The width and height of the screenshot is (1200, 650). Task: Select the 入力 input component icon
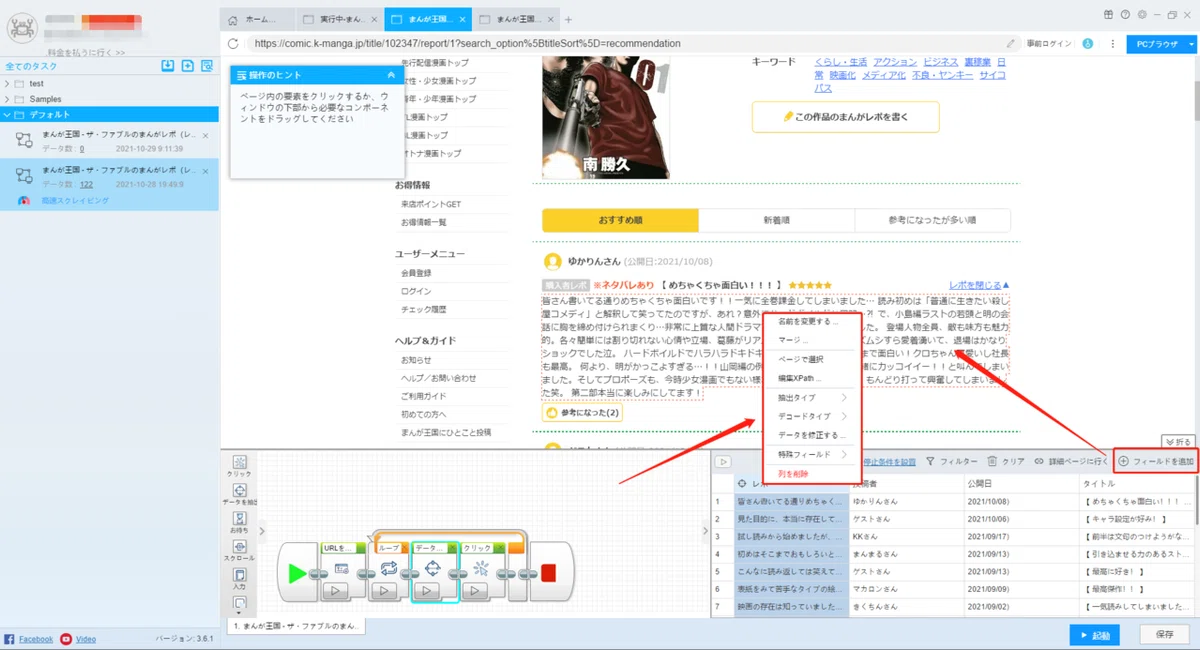click(x=239, y=578)
